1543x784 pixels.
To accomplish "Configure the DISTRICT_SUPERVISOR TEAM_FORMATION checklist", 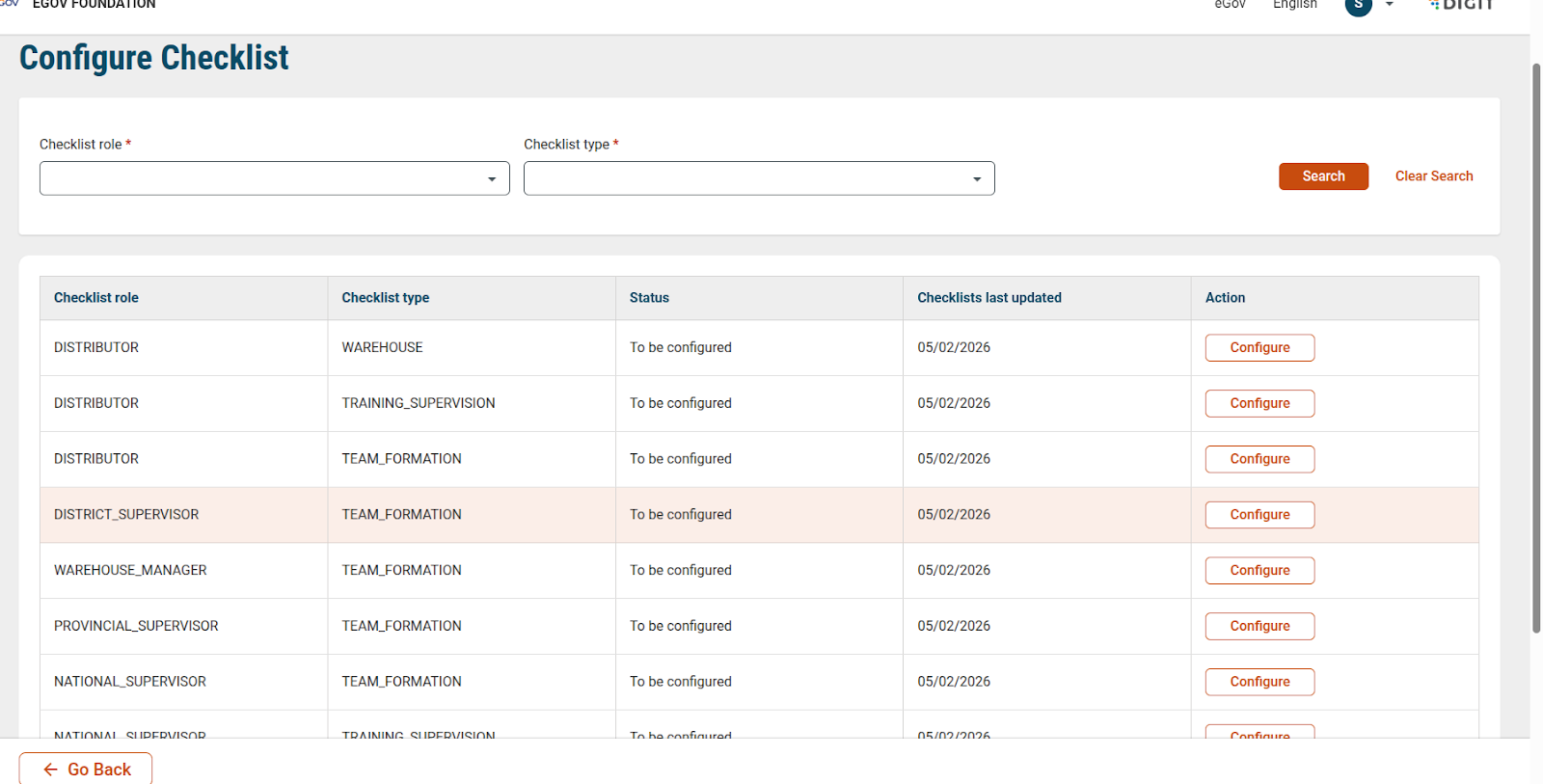I will coord(1259,515).
